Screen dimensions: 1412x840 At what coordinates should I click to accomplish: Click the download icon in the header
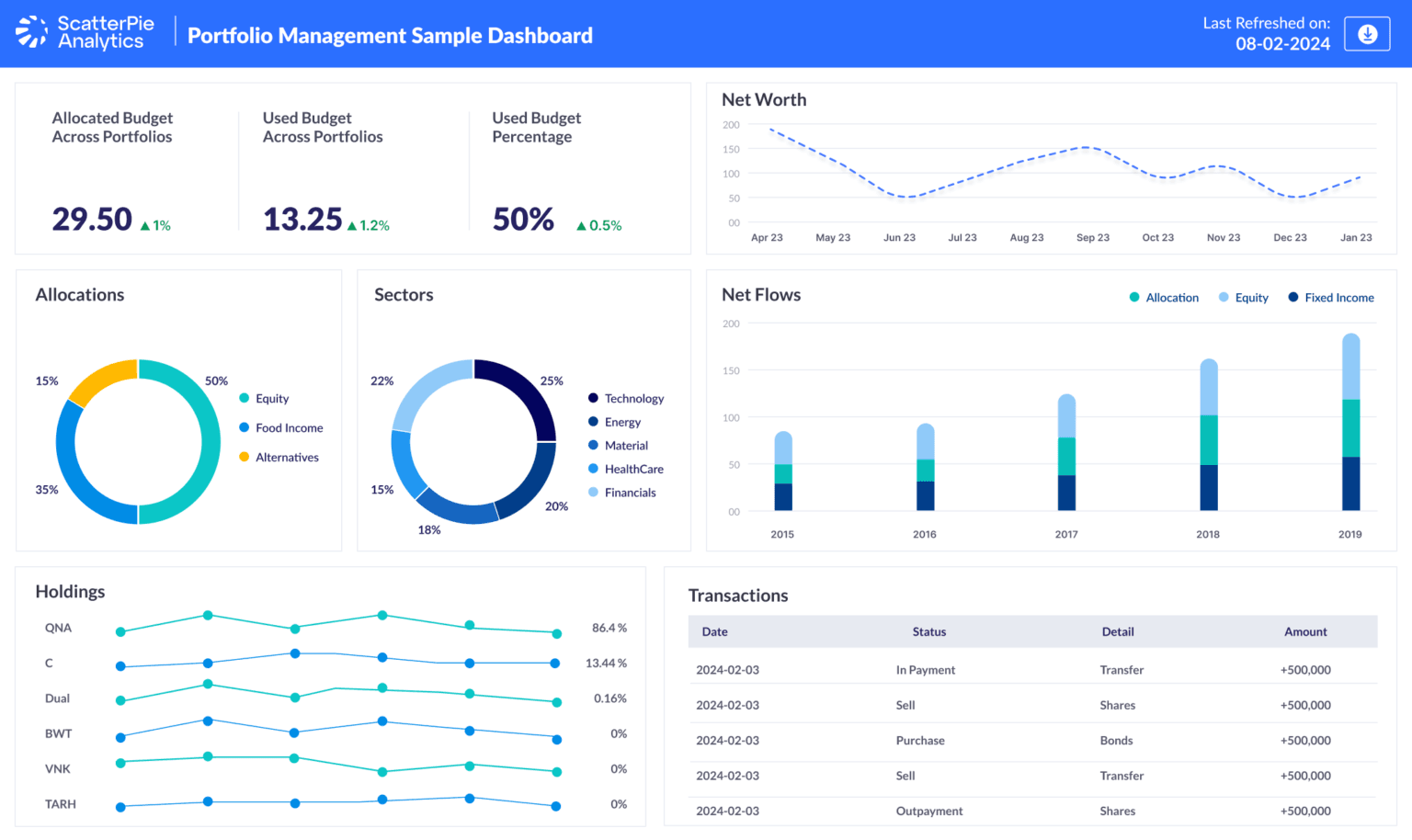tap(1367, 33)
